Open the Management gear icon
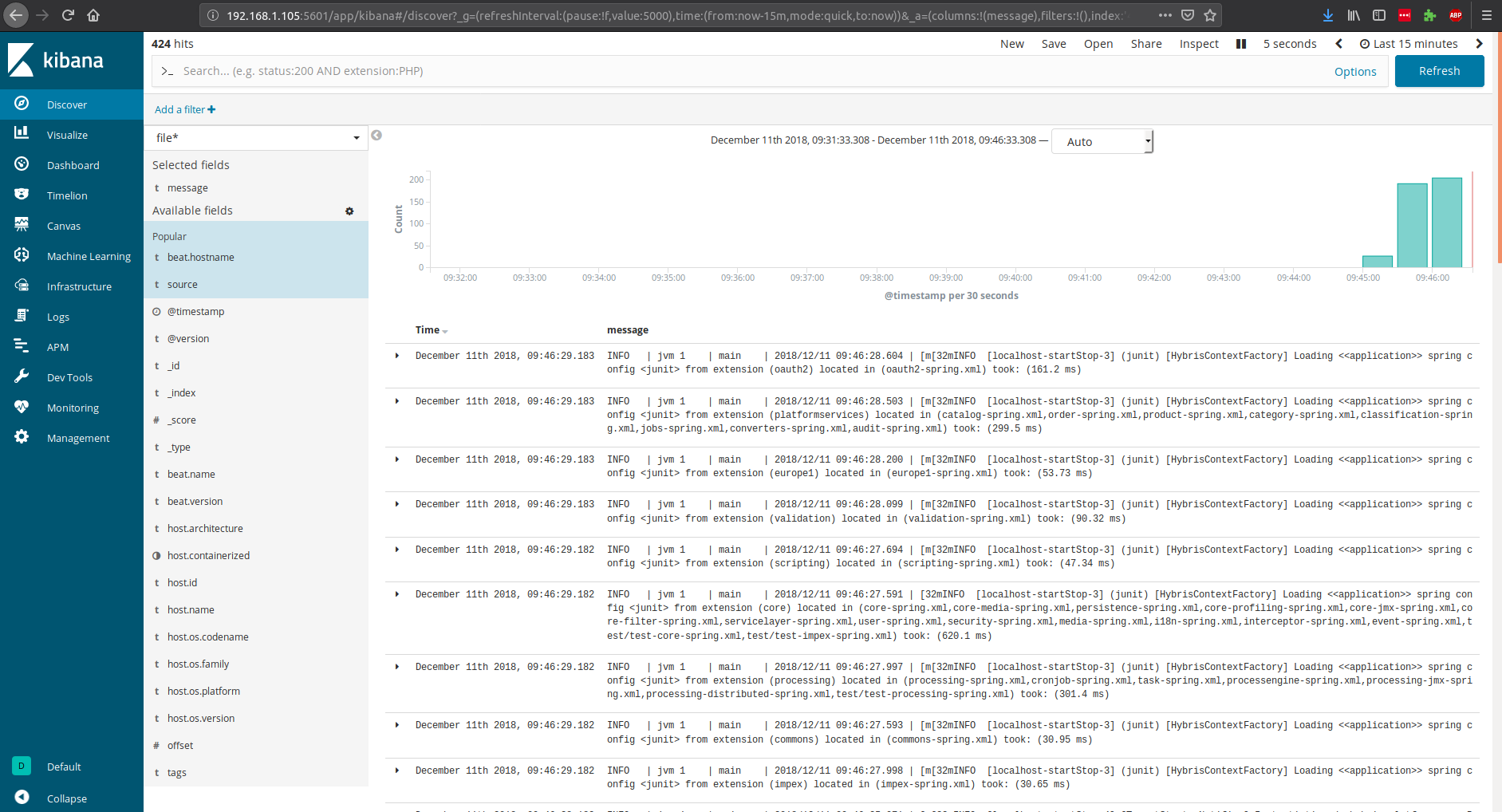This screenshot has width=1502, height=812. 22,437
